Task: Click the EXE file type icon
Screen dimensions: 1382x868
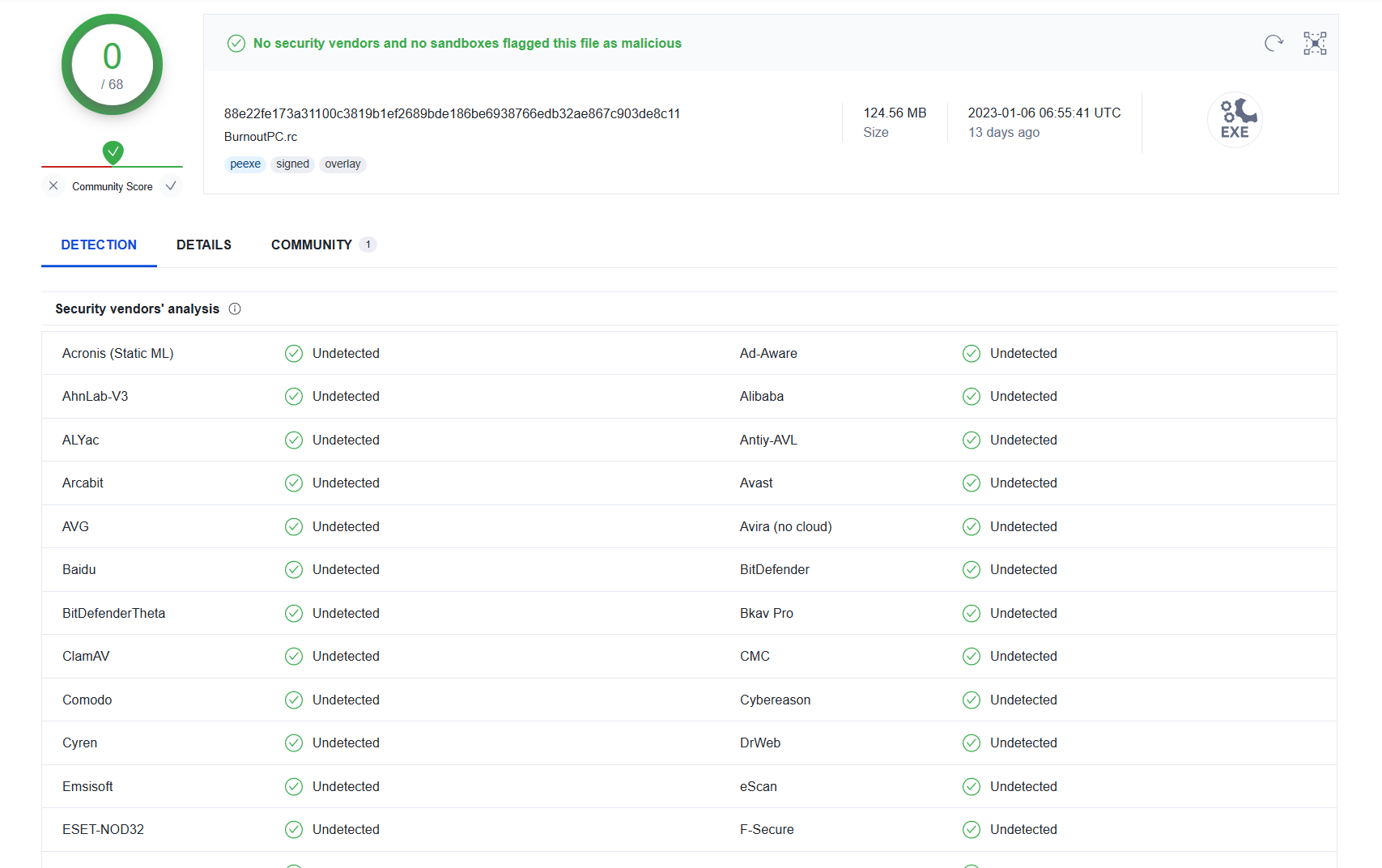Action: click(1235, 120)
